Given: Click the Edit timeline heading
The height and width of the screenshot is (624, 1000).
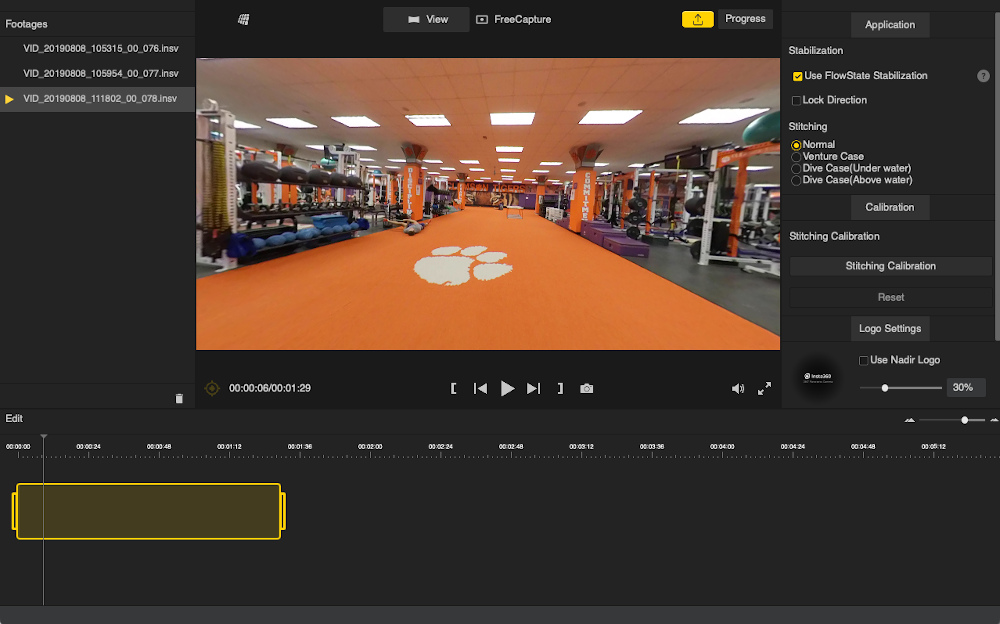Looking at the screenshot, I should tap(14, 419).
